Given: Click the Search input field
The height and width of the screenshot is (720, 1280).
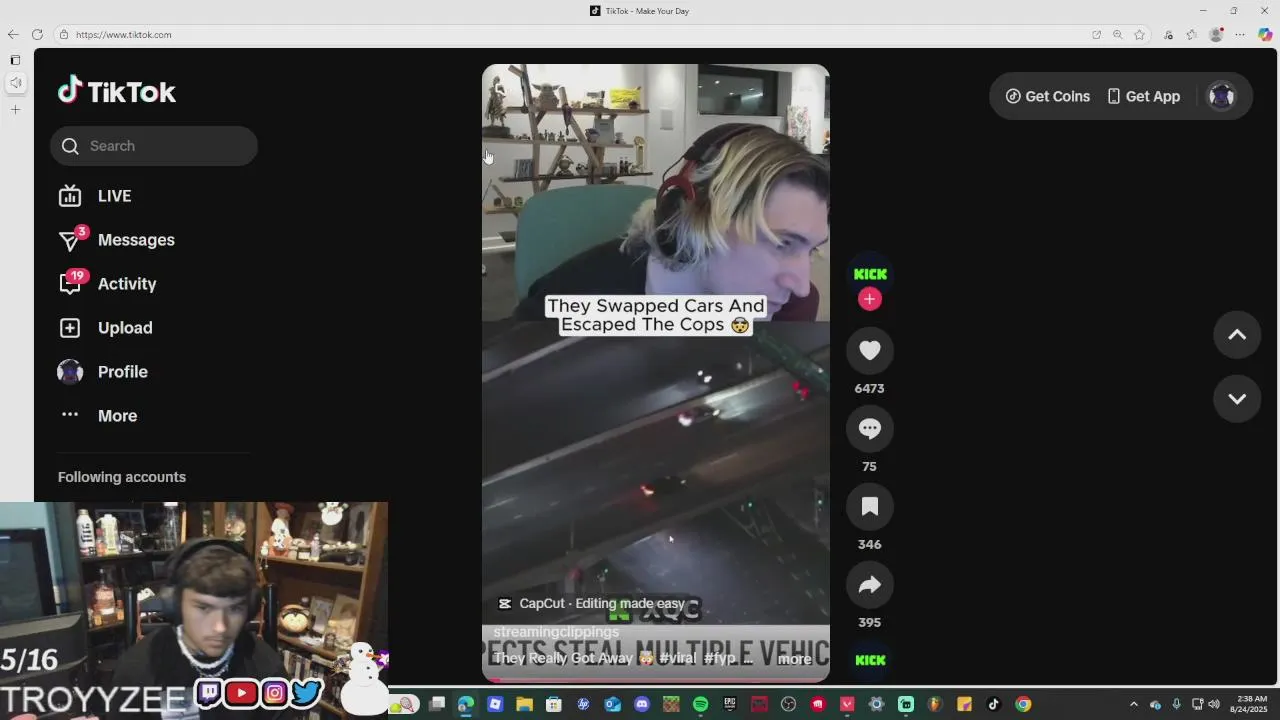Looking at the screenshot, I should click(x=154, y=146).
